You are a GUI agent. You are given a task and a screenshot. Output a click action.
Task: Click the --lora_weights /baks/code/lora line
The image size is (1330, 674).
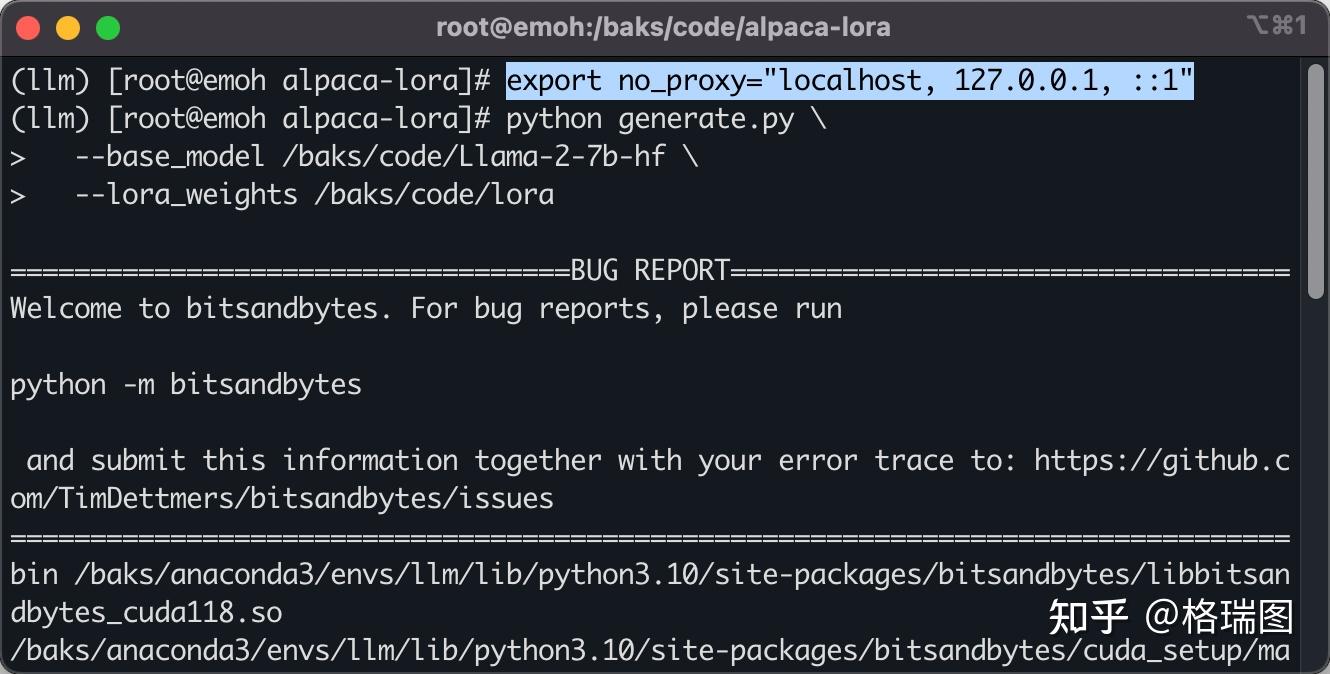coord(314,195)
